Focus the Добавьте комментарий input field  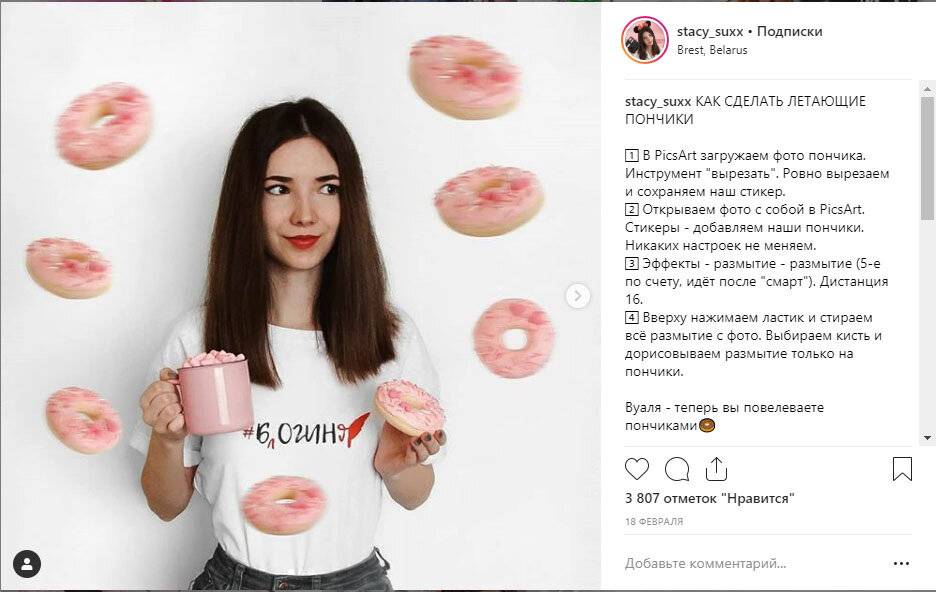pos(752,563)
